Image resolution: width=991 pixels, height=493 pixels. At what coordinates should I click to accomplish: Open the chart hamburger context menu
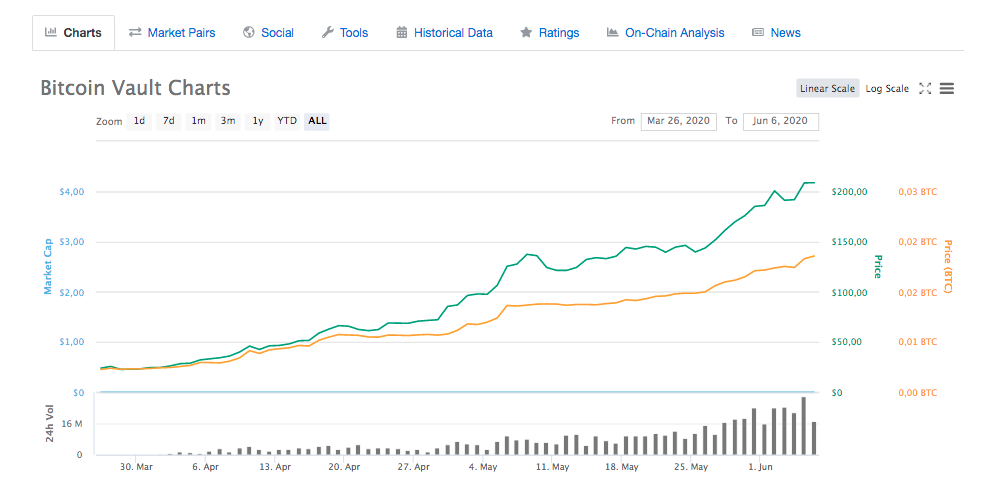coord(947,88)
